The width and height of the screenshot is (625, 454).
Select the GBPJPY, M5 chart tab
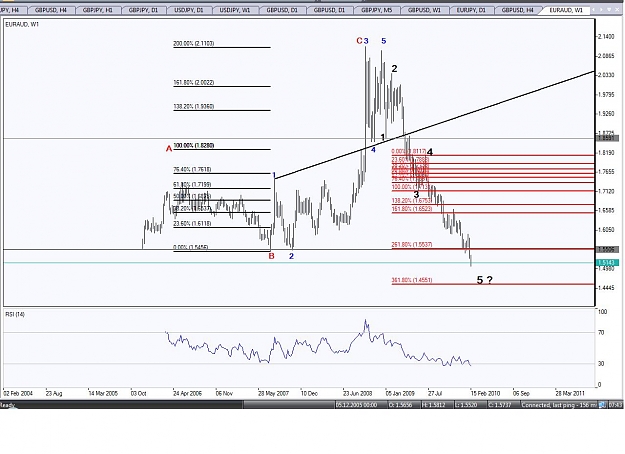(x=376, y=10)
